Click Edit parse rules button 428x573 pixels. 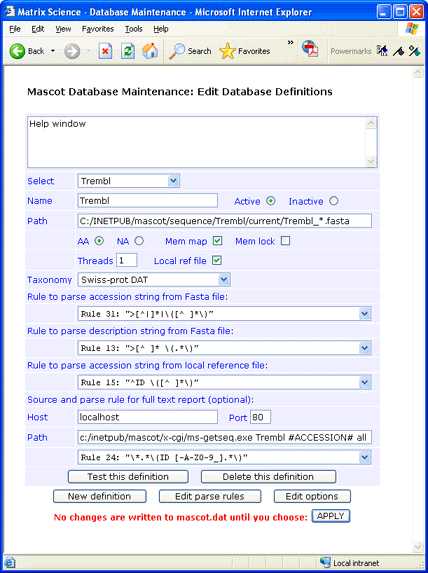pos(210,496)
